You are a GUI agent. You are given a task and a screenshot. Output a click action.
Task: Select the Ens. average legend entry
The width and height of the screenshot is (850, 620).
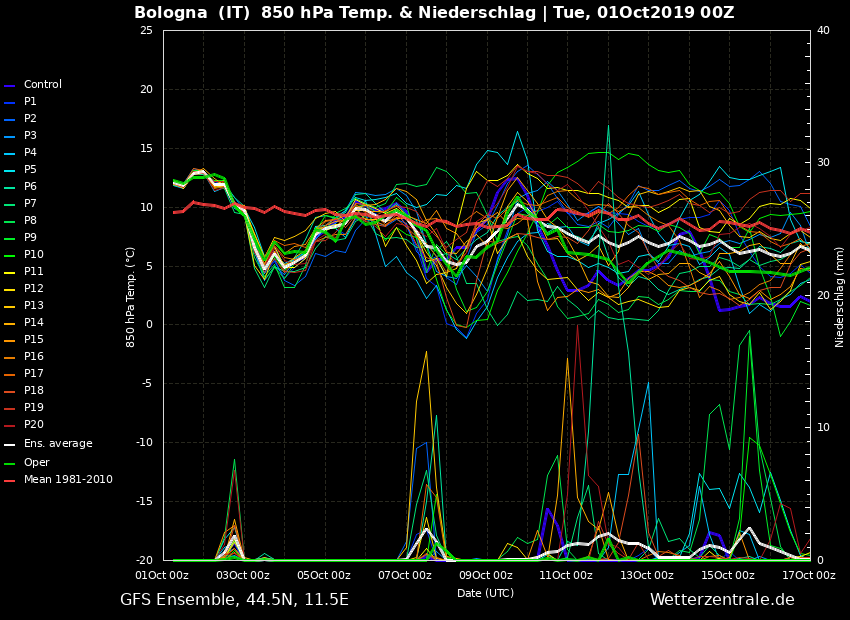[x=57, y=443]
